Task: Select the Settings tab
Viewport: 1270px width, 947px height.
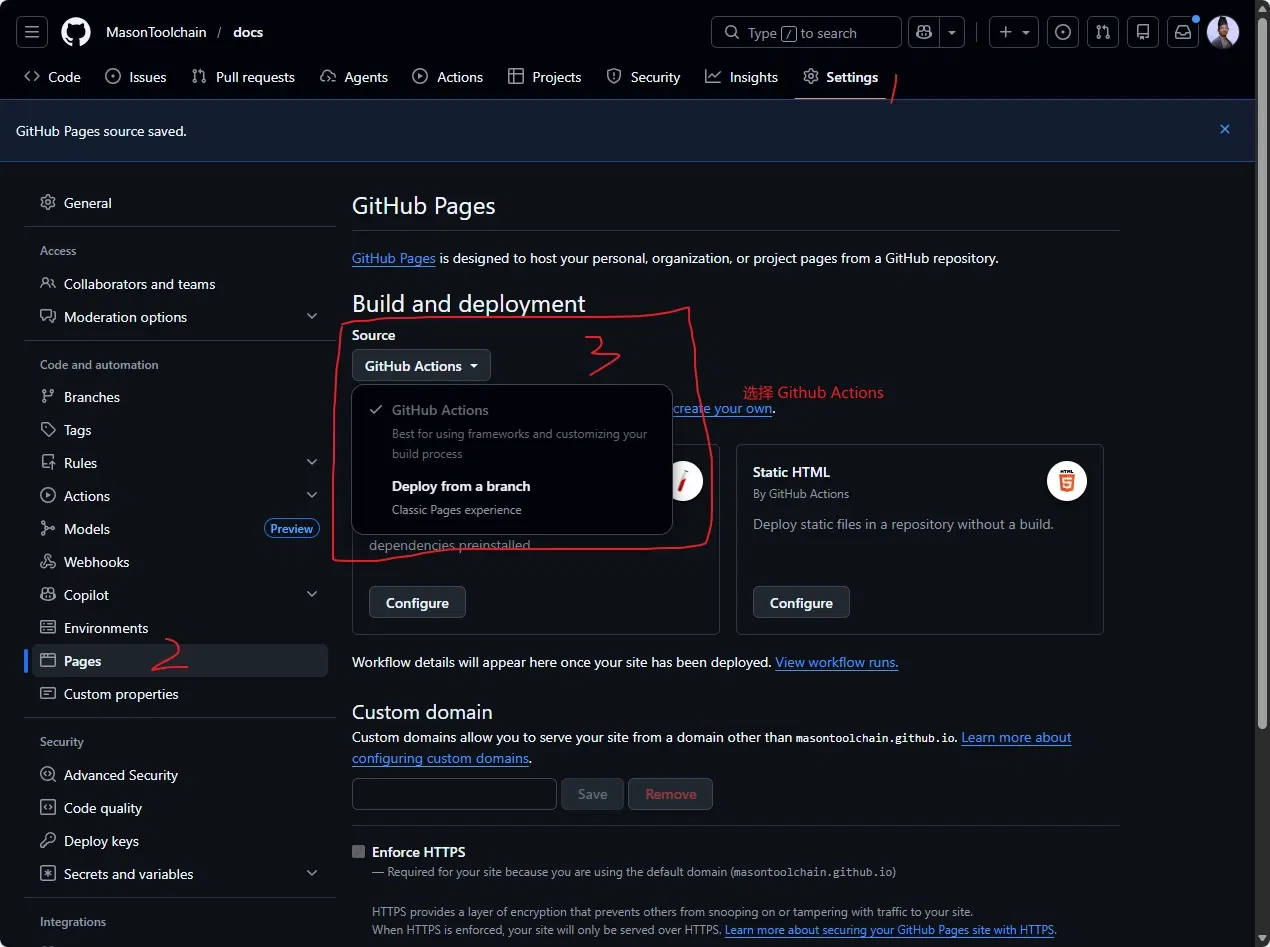Action: click(840, 77)
